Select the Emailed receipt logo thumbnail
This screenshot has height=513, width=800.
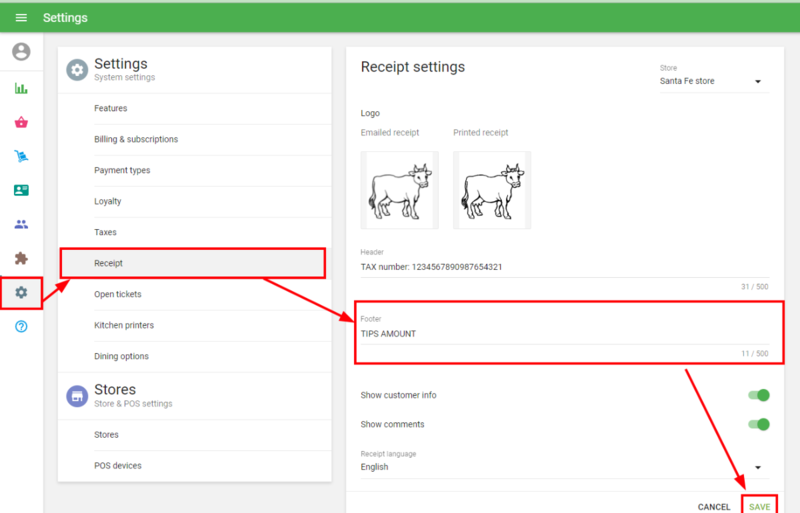click(x=399, y=190)
